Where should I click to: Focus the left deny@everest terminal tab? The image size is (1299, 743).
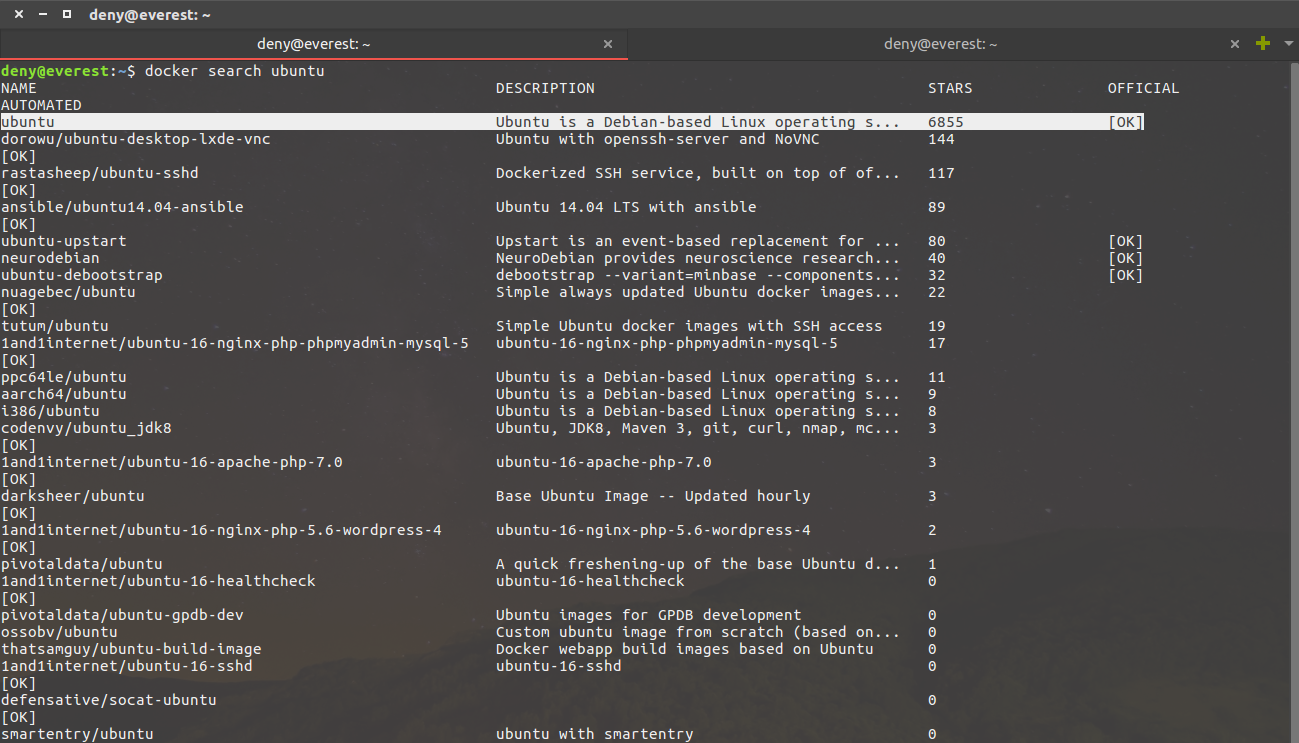314,43
